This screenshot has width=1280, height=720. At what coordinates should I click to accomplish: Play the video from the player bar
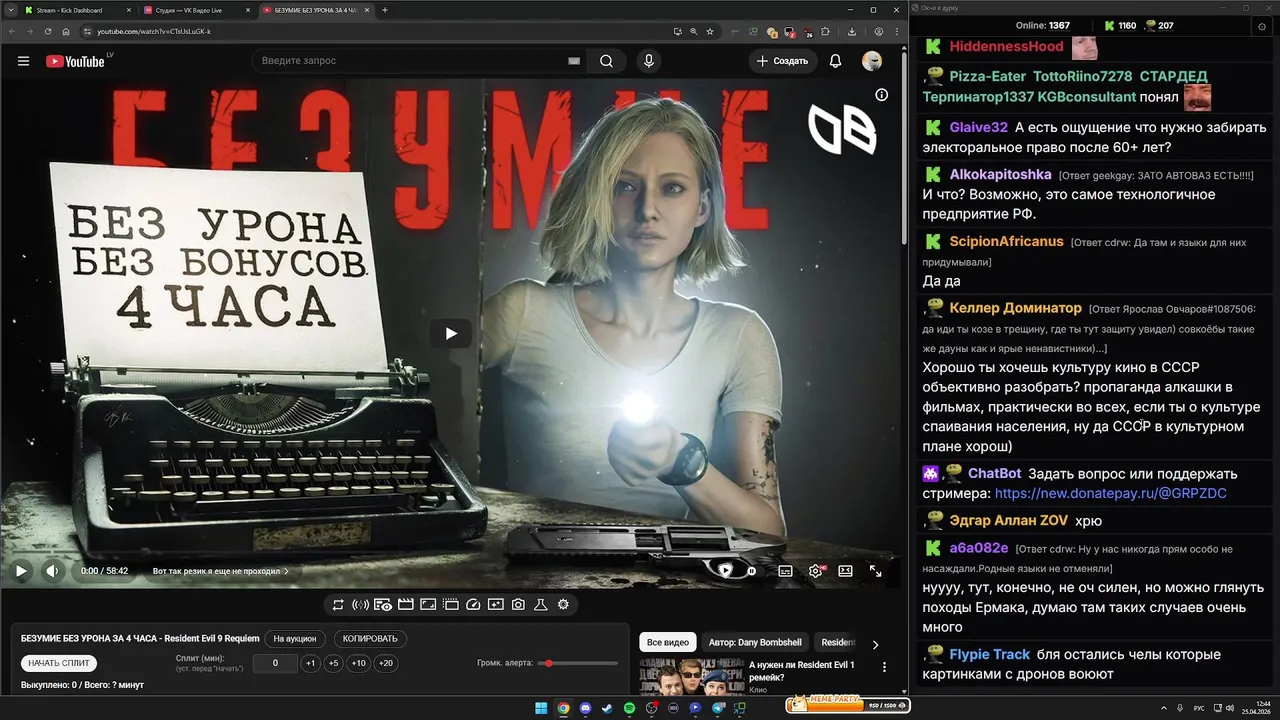20,571
